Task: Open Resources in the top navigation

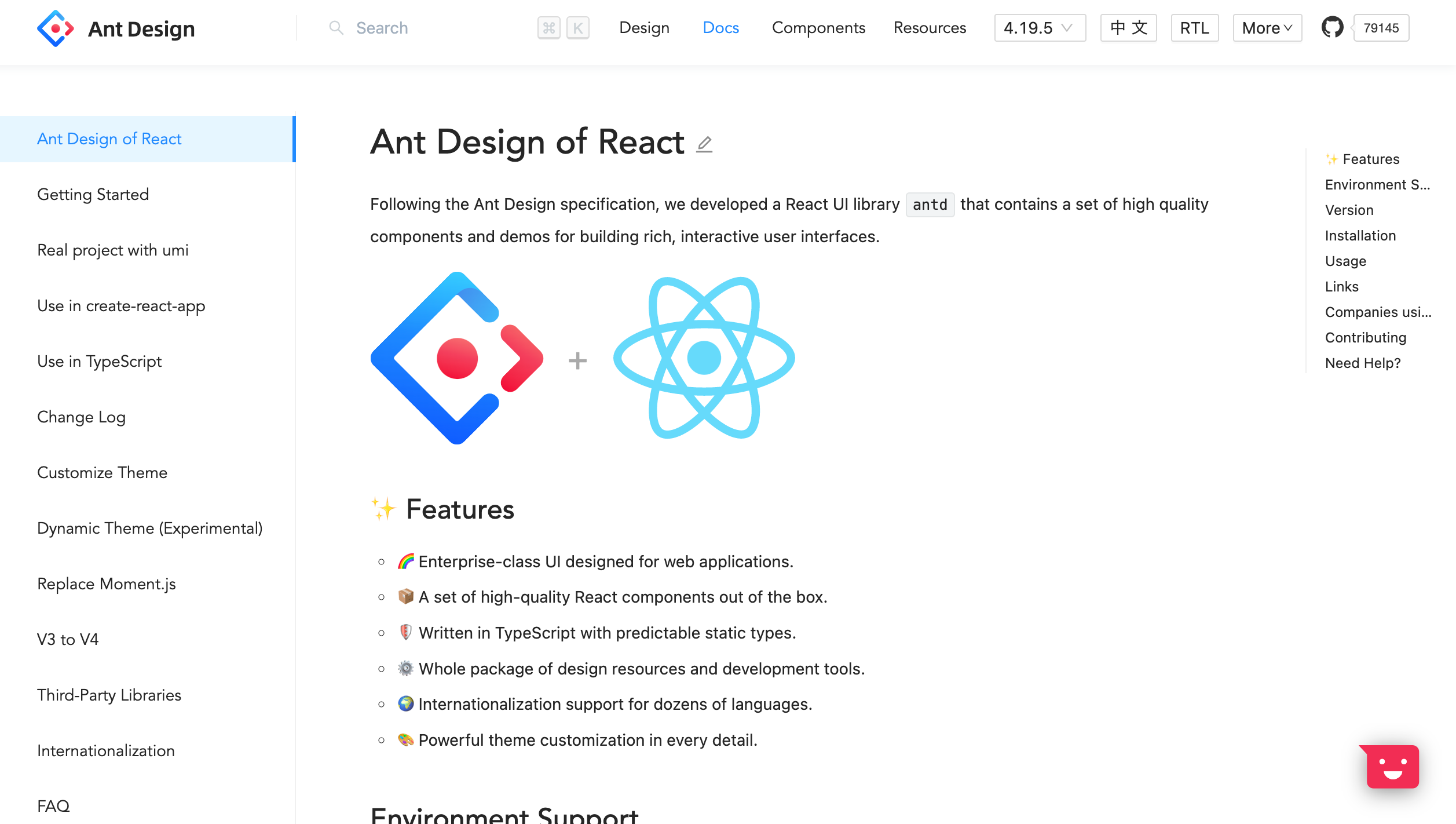Action: pos(930,28)
